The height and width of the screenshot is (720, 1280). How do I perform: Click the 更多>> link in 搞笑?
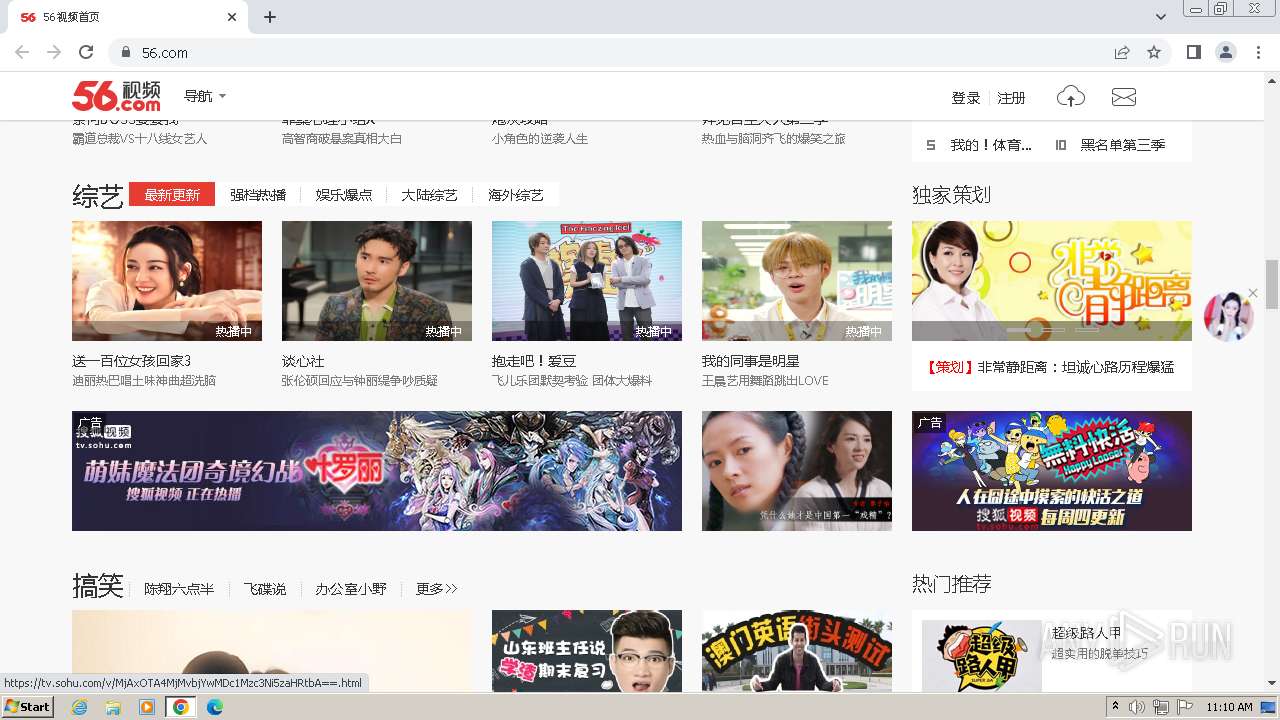pyautogui.click(x=437, y=589)
